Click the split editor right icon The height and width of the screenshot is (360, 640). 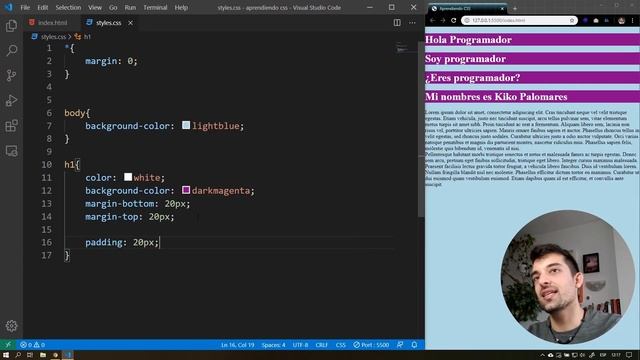tap(397, 23)
